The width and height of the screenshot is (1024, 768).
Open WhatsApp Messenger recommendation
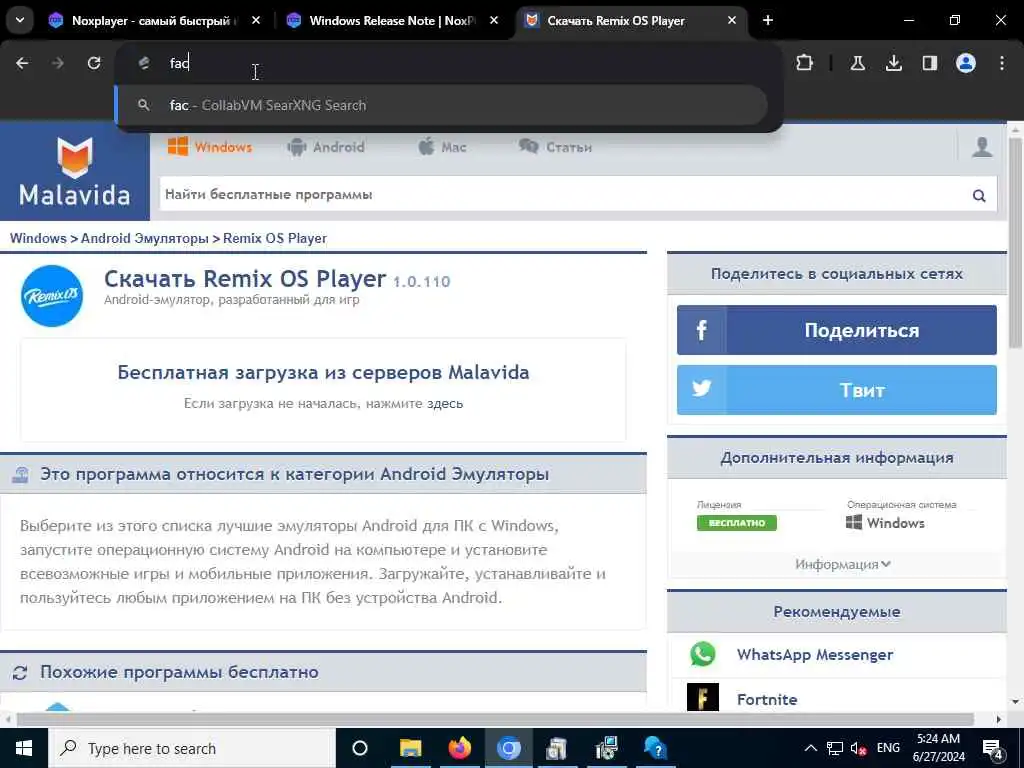point(814,654)
